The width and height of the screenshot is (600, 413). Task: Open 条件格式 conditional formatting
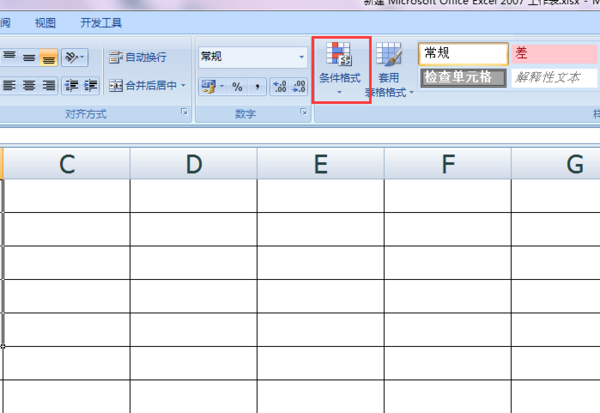pos(340,69)
